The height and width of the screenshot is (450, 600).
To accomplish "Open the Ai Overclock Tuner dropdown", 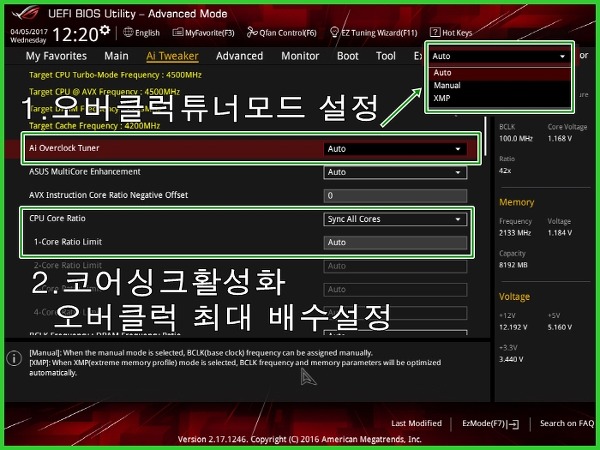I will coord(395,149).
